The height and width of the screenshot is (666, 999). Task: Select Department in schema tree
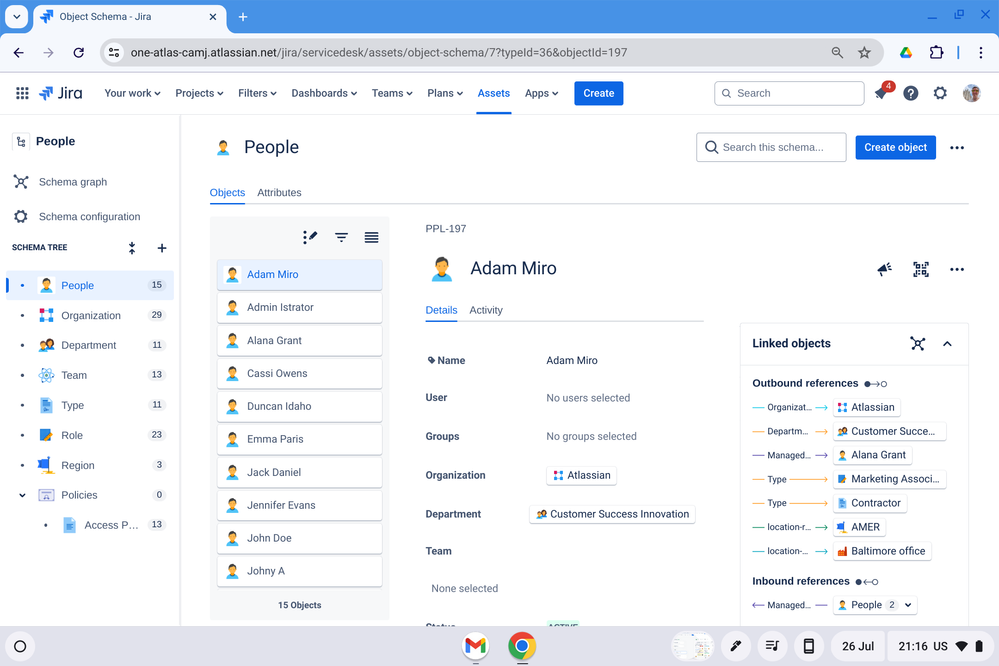(90, 345)
